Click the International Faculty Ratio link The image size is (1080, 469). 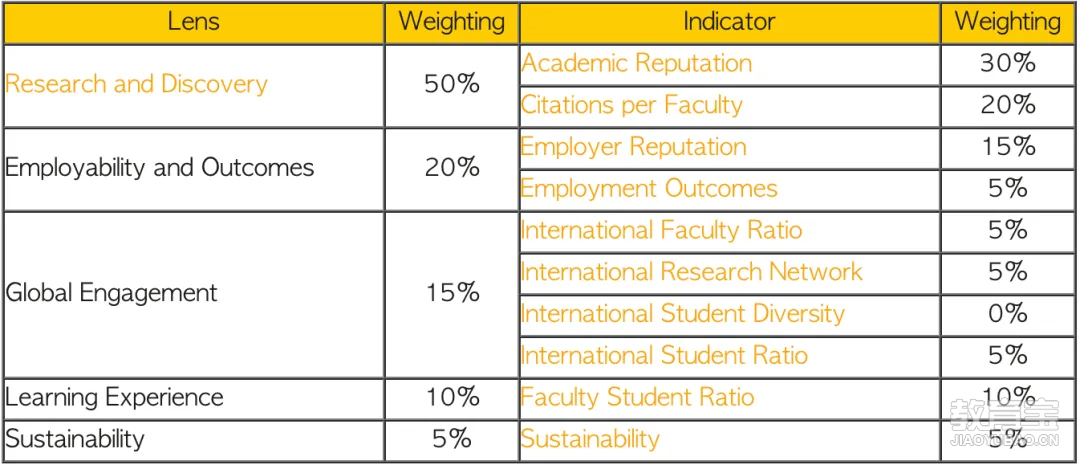click(x=661, y=230)
